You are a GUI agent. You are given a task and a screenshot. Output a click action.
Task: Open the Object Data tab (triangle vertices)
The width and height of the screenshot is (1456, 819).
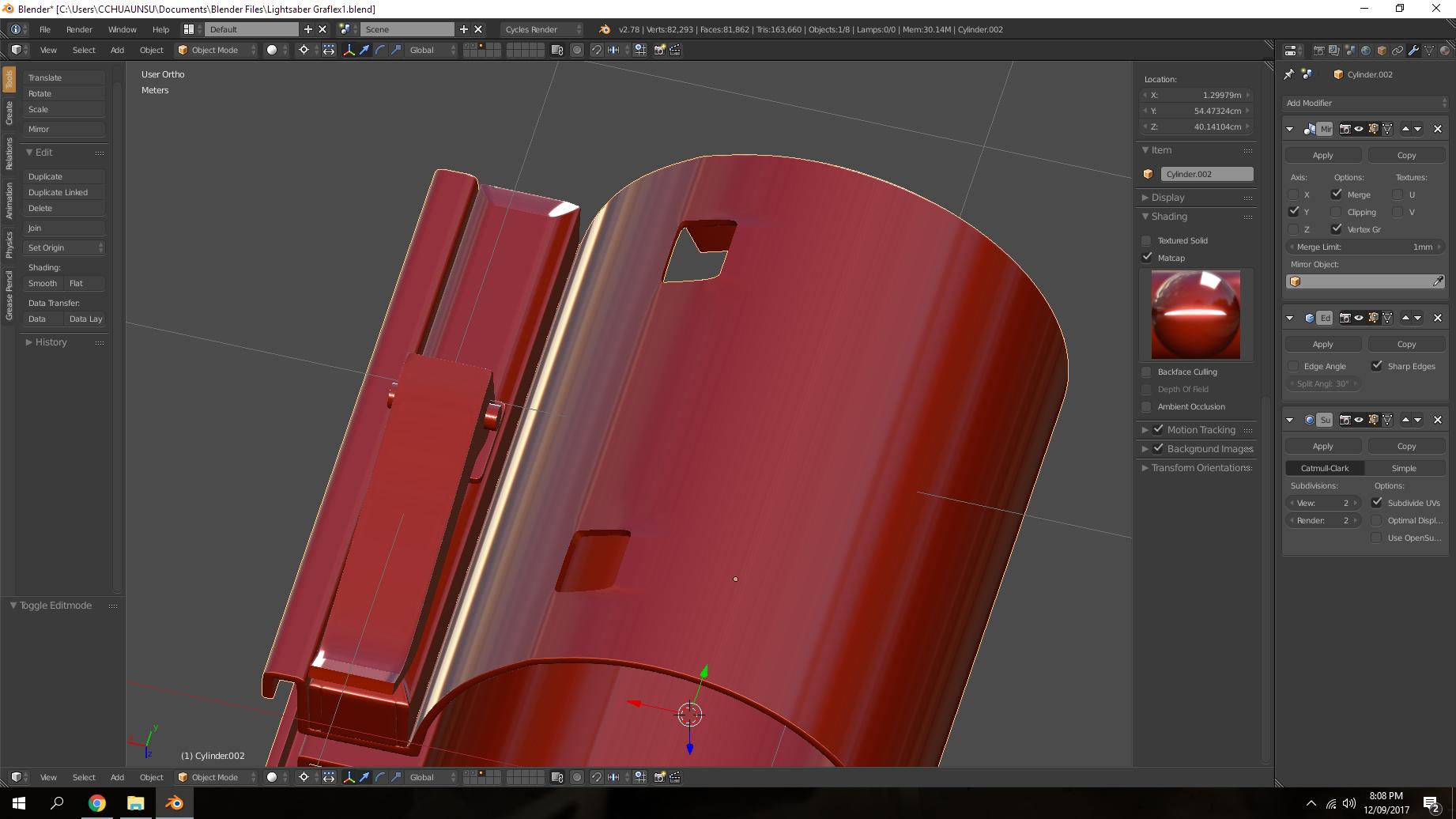(1429, 50)
